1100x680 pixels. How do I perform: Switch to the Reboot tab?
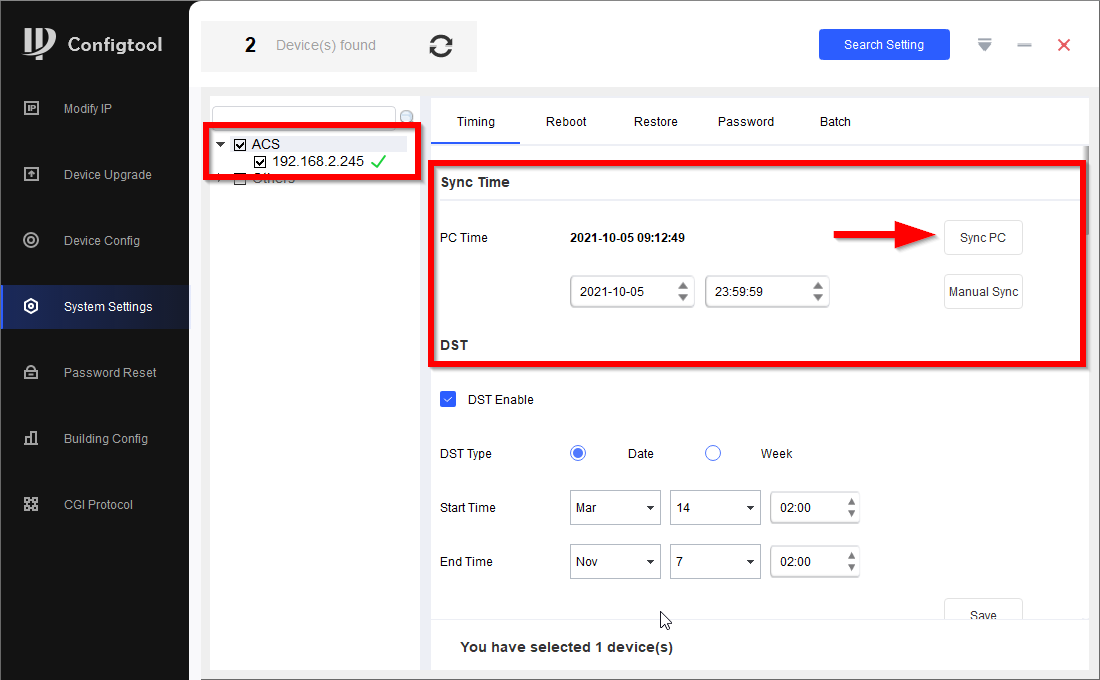(565, 121)
